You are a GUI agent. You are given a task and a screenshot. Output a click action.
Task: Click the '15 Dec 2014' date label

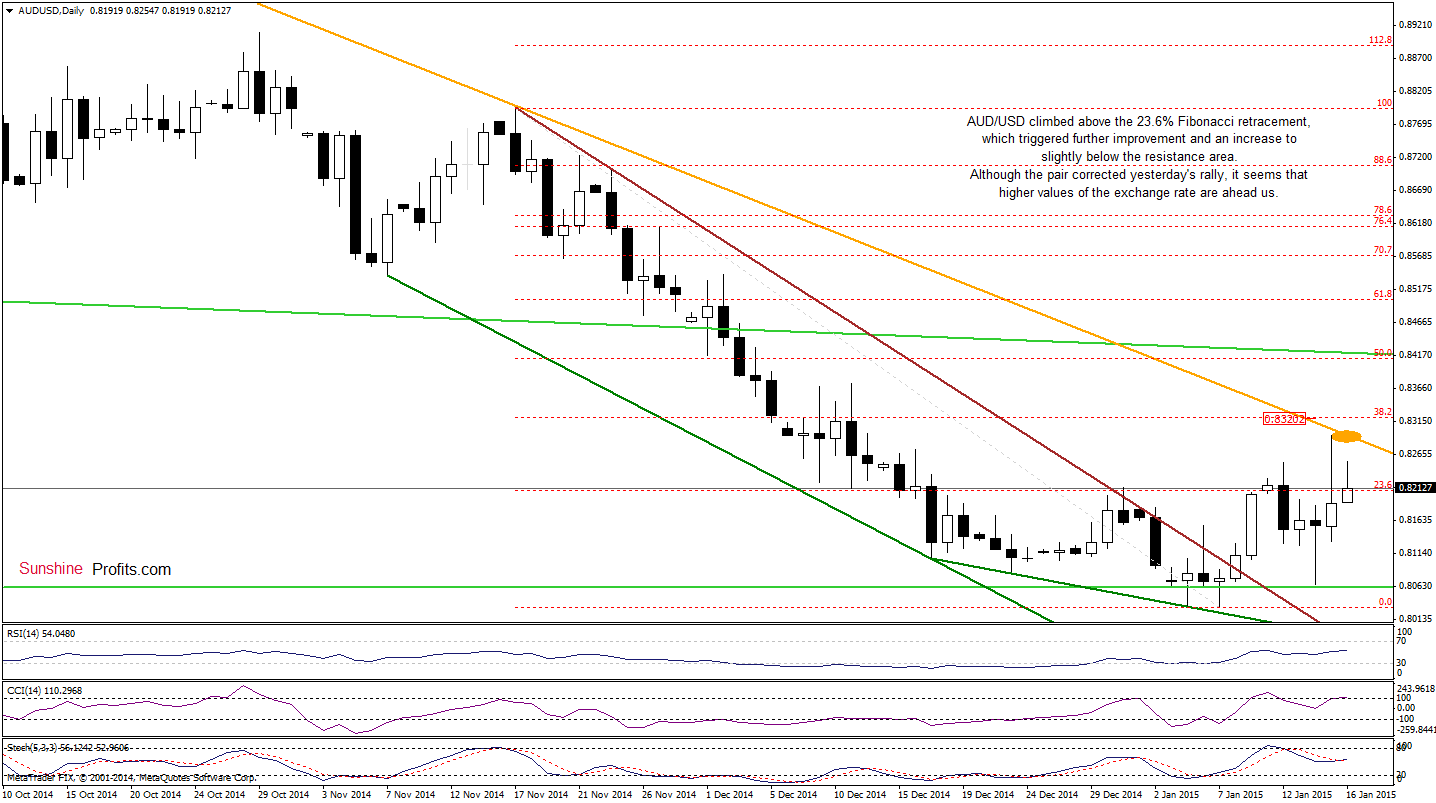(925, 795)
